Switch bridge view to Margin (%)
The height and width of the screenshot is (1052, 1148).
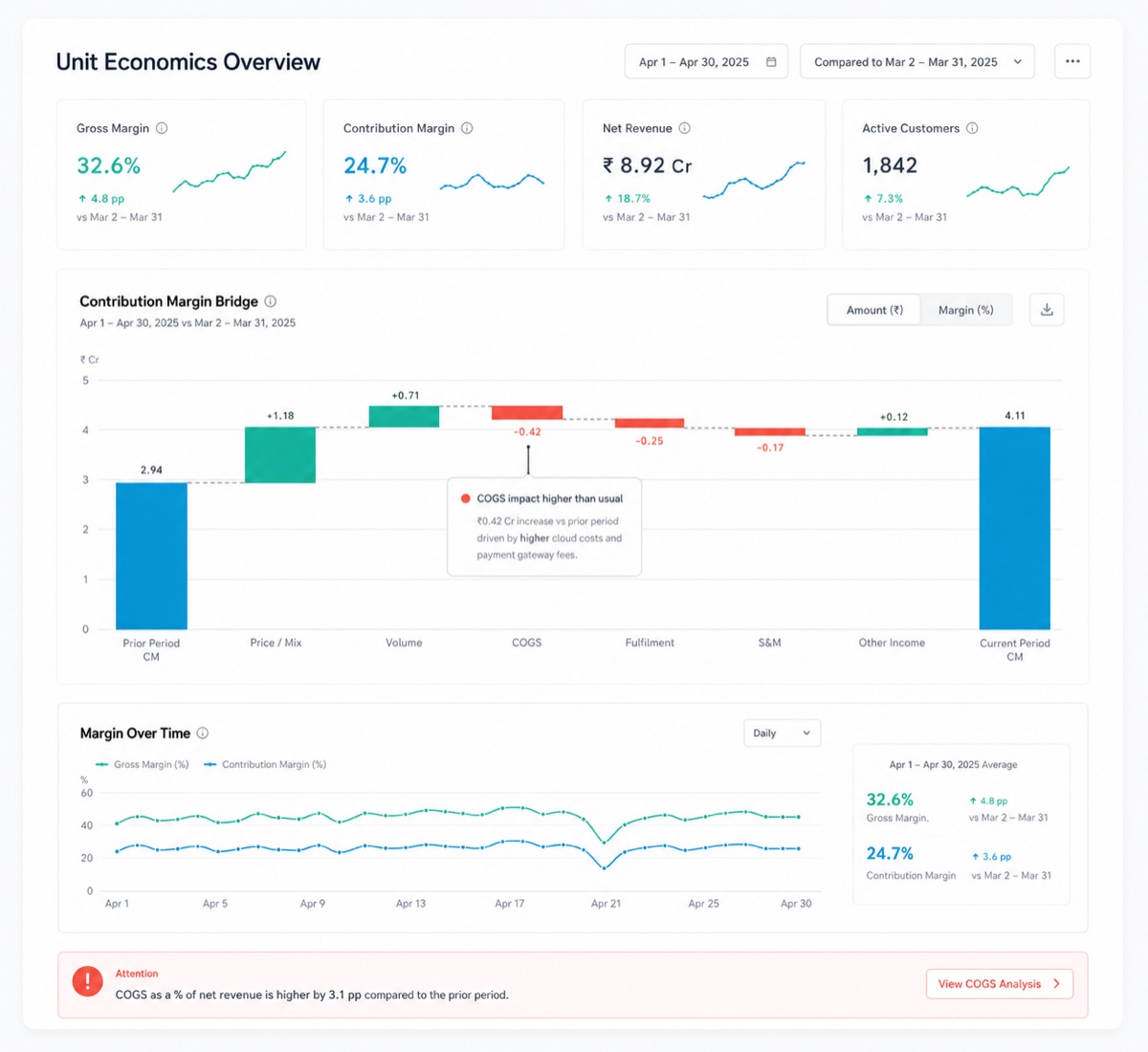tap(965, 310)
